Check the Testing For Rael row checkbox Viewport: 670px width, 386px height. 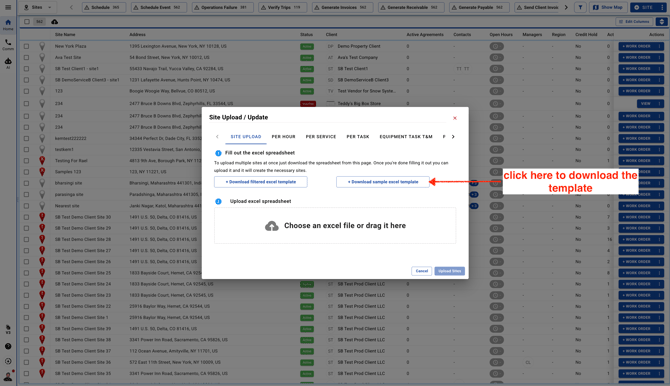pos(26,161)
